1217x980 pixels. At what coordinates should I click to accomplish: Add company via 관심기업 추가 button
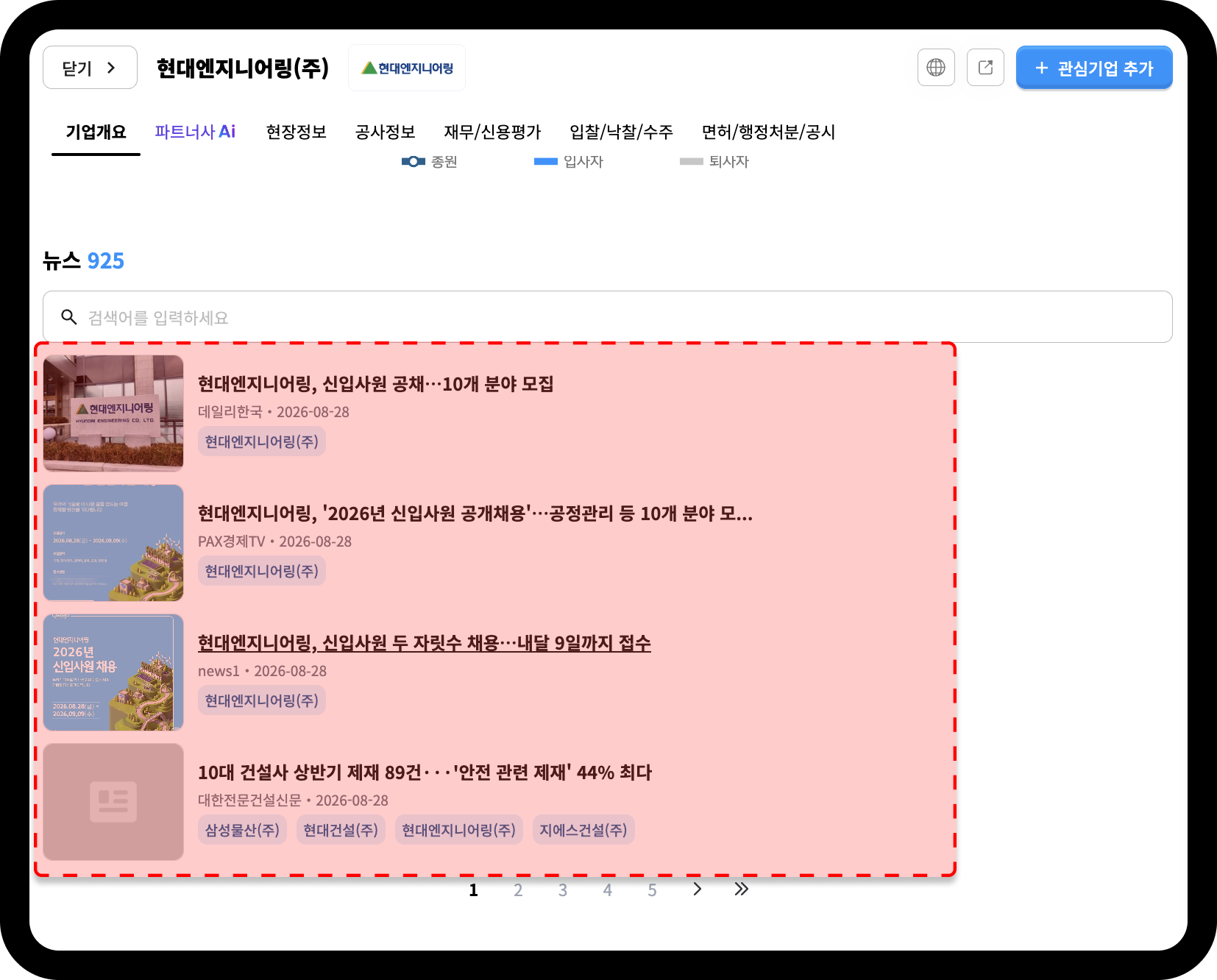click(1094, 68)
